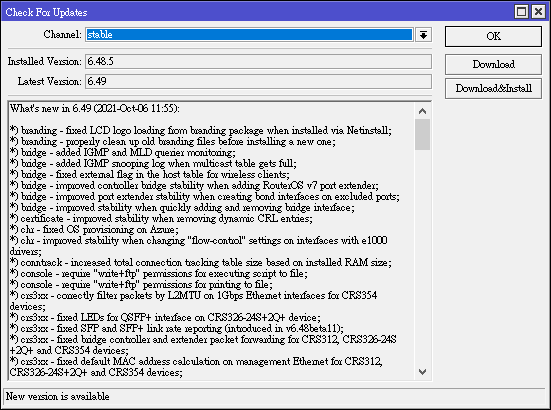
Task: Click the line about IGMP and MLD querier monitoring
Action: tap(123, 152)
